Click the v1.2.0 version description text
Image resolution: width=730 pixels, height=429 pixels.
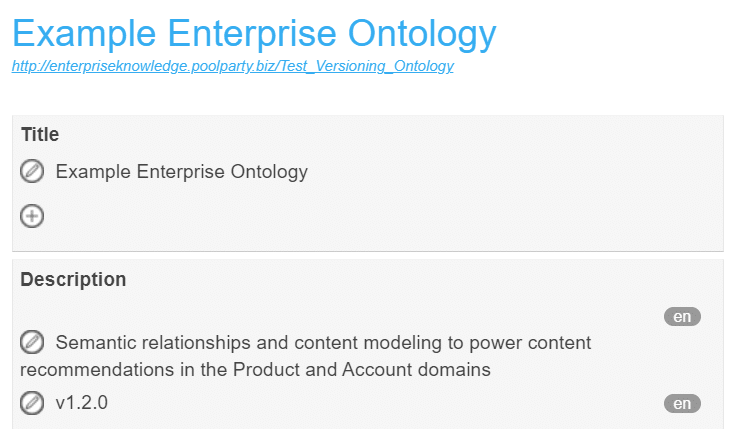coord(81,403)
